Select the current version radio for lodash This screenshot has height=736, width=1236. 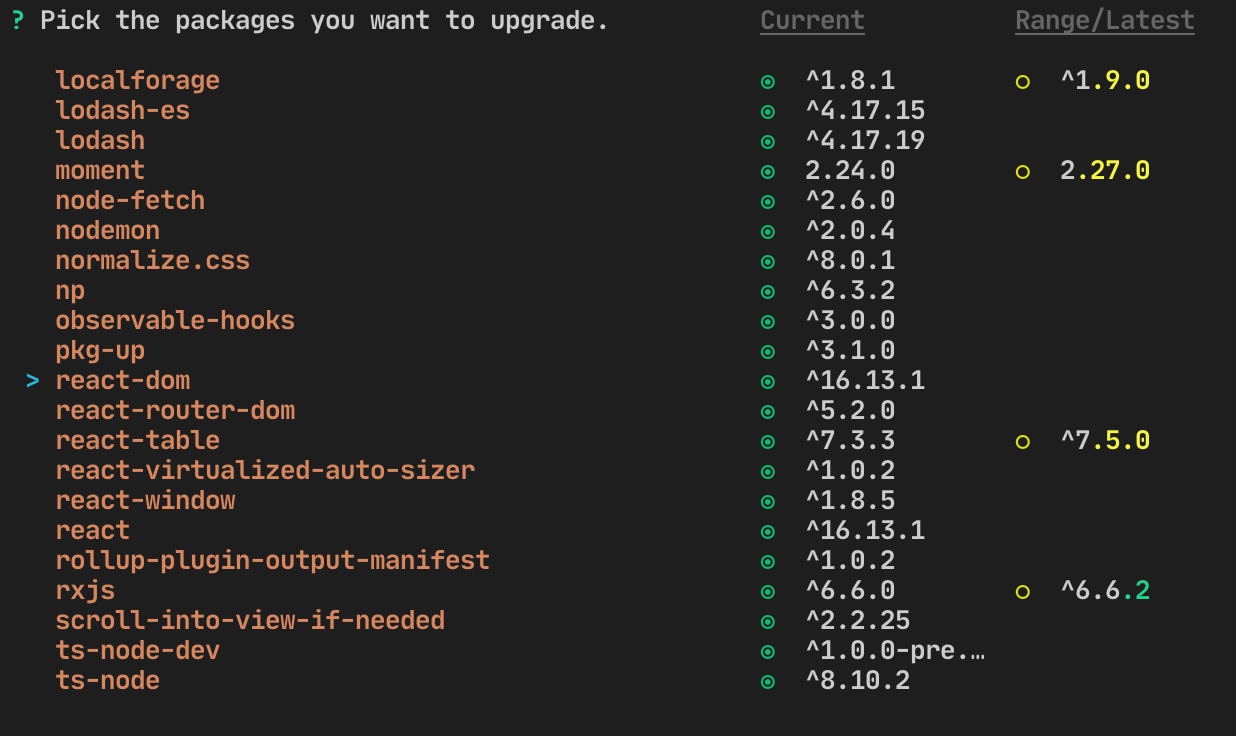768,141
